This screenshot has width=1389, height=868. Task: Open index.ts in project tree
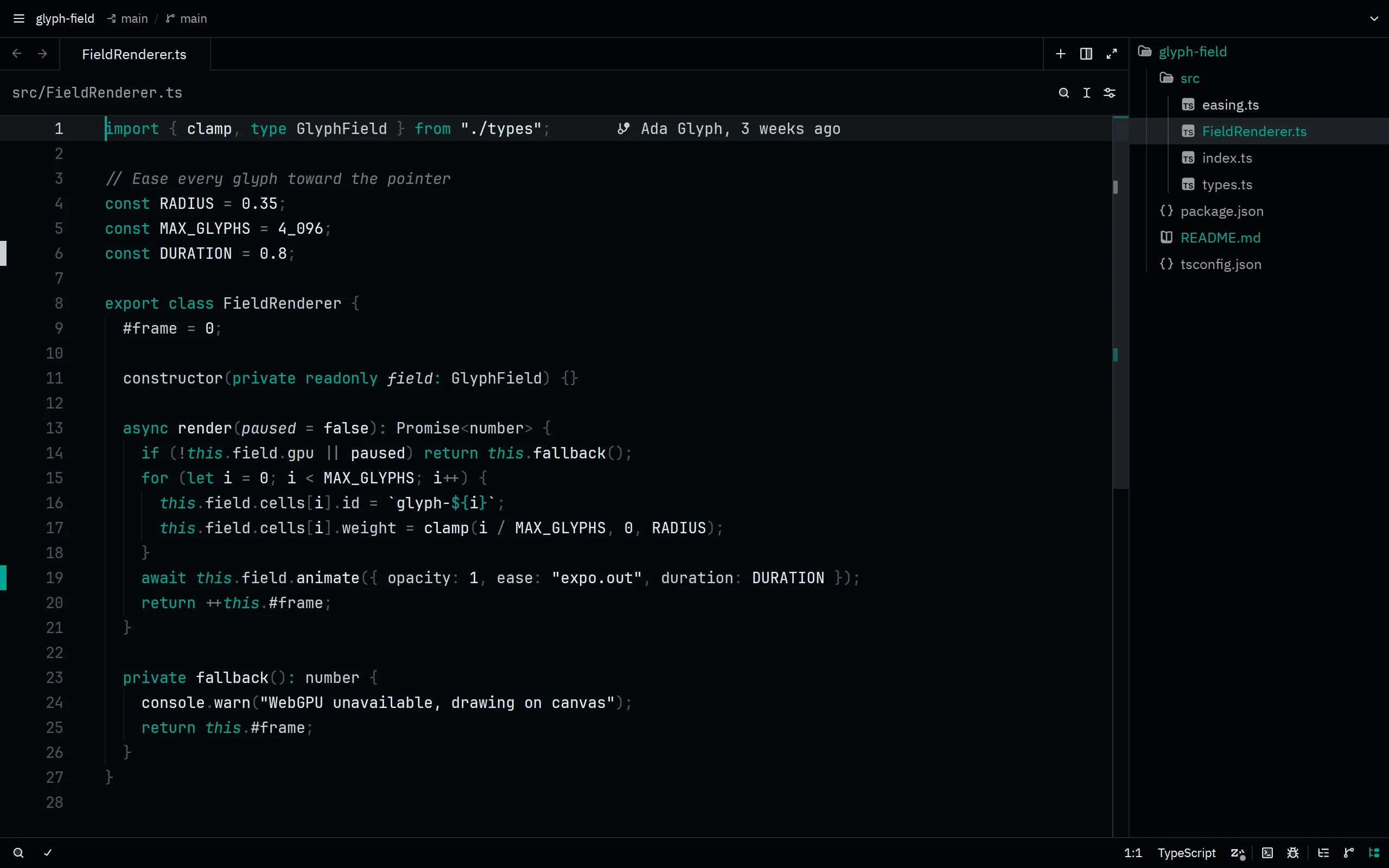coord(1259,158)
